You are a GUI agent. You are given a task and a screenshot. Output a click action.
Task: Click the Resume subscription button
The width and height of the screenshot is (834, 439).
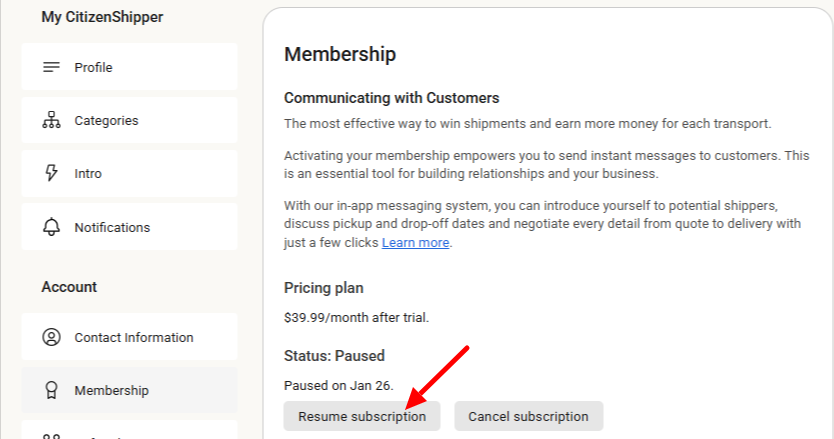click(x=362, y=416)
